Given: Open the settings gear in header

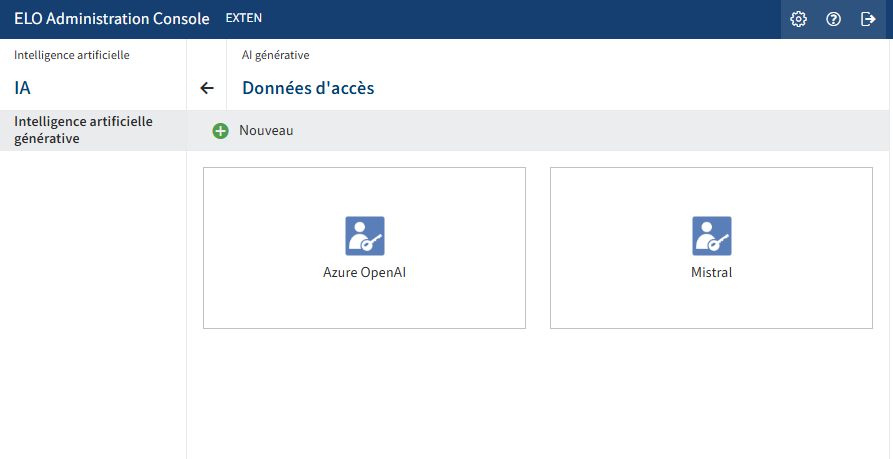Looking at the screenshot, I should 798,19.
